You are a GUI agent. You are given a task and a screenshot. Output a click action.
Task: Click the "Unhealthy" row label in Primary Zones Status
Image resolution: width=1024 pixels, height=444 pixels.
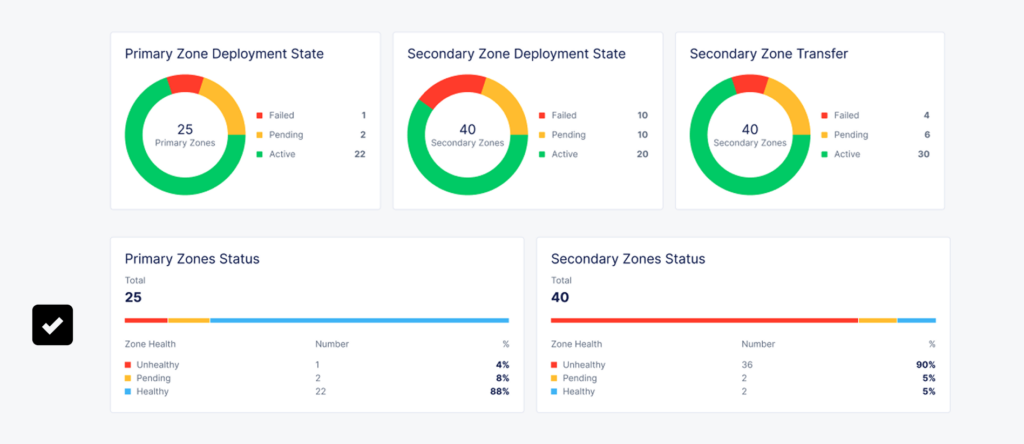pos(157,365)
